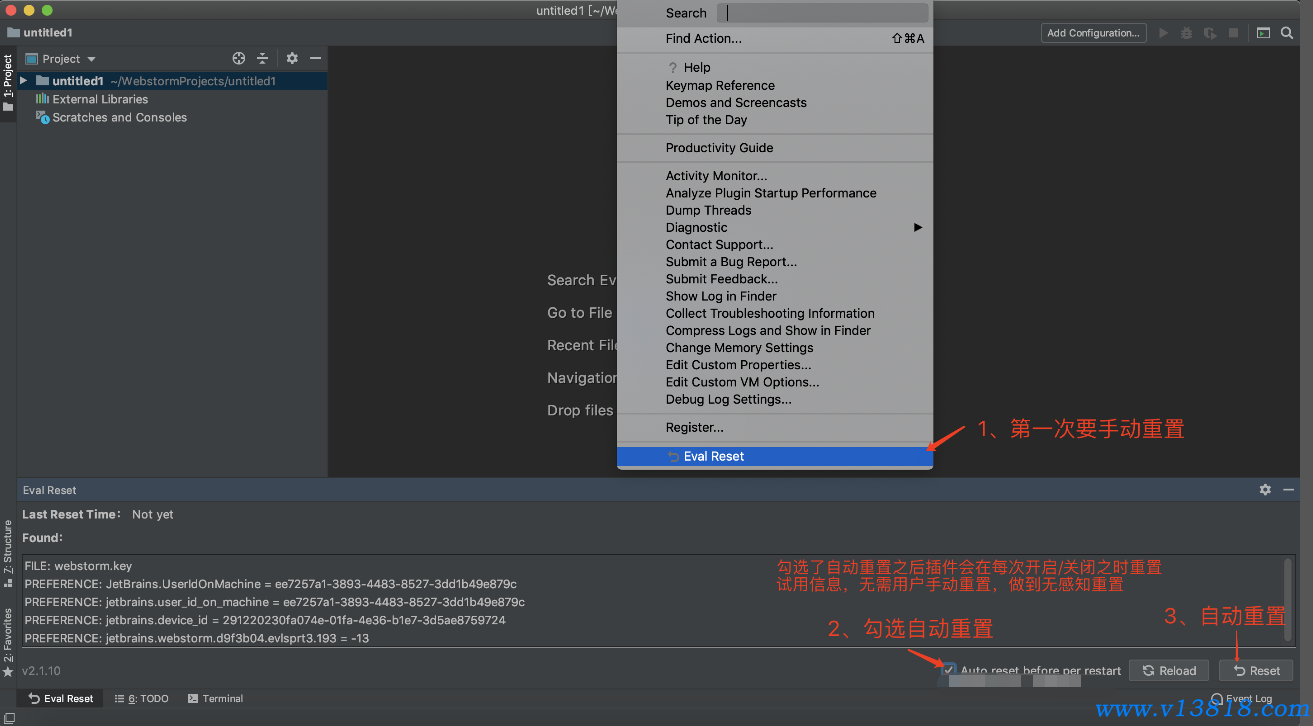Select Submit a Bug Report
The height and width of the screenshot is (726, 1313).
(775, 262)
